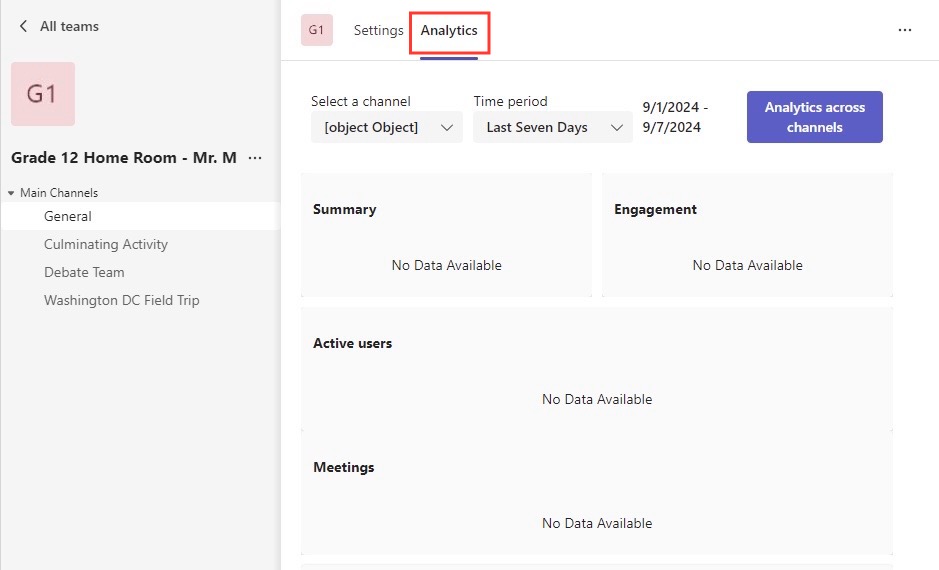939x570 pixels.
Task: Open the Time period Last Seven Days dropdown
Action: point(553,128)
